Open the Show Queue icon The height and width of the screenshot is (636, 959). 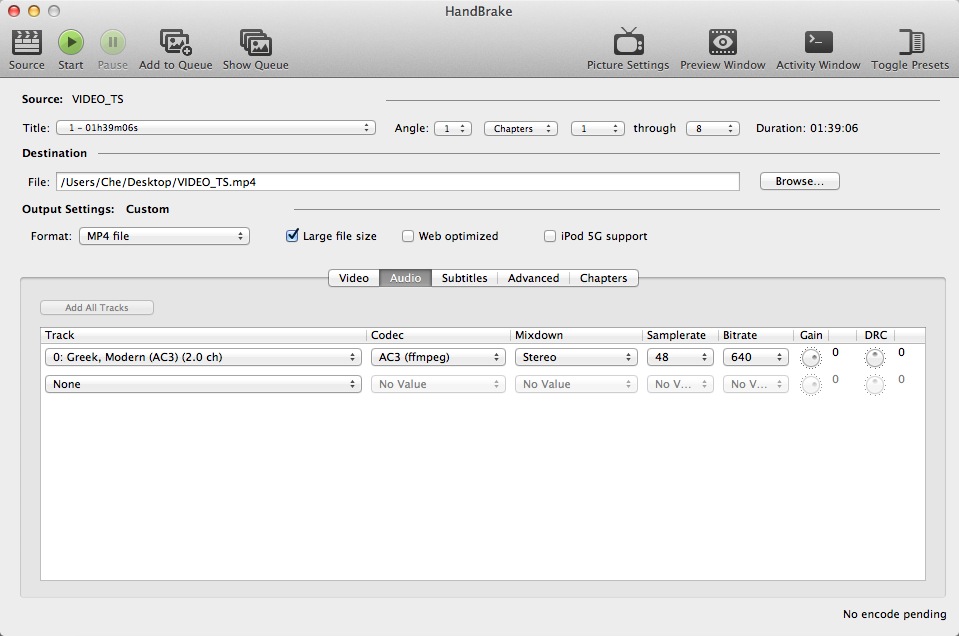pyautogui.click(x=256, y=42)
